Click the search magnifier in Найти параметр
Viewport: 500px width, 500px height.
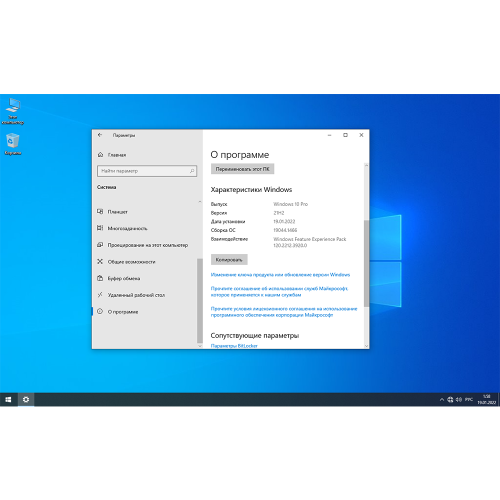tap(192, 171)
